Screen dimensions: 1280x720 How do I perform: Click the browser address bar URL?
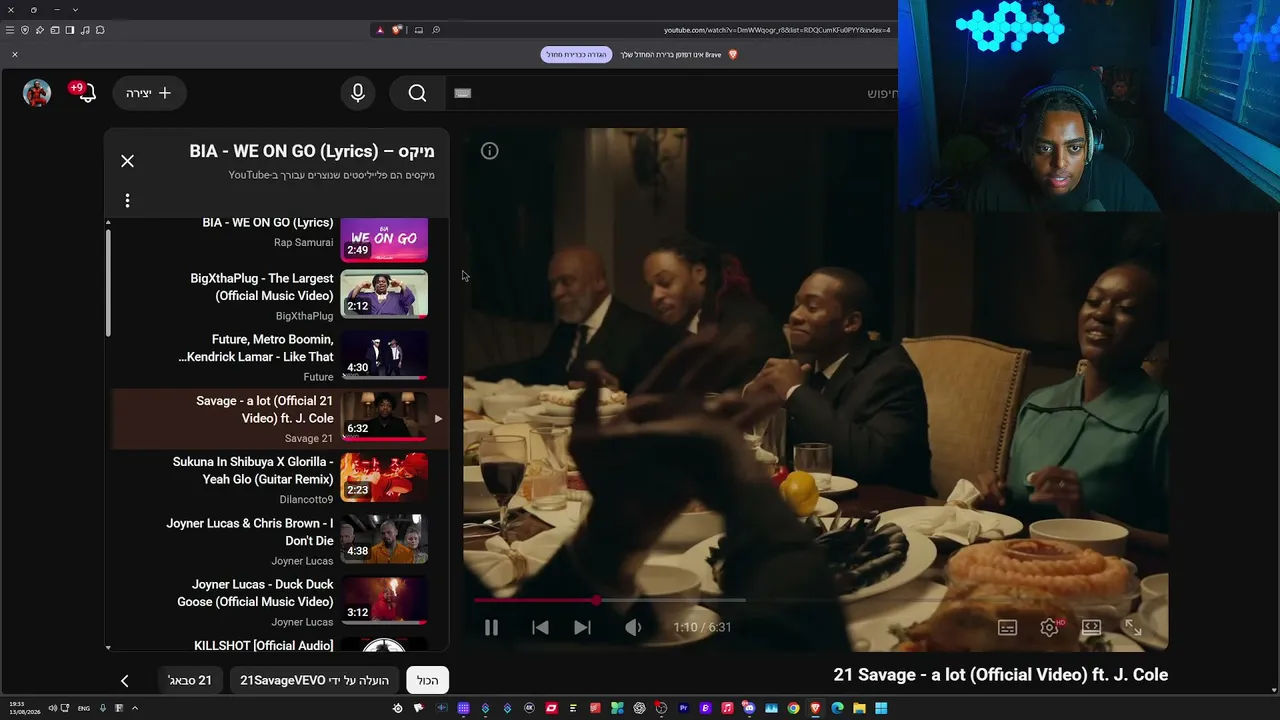click(776, 30)
